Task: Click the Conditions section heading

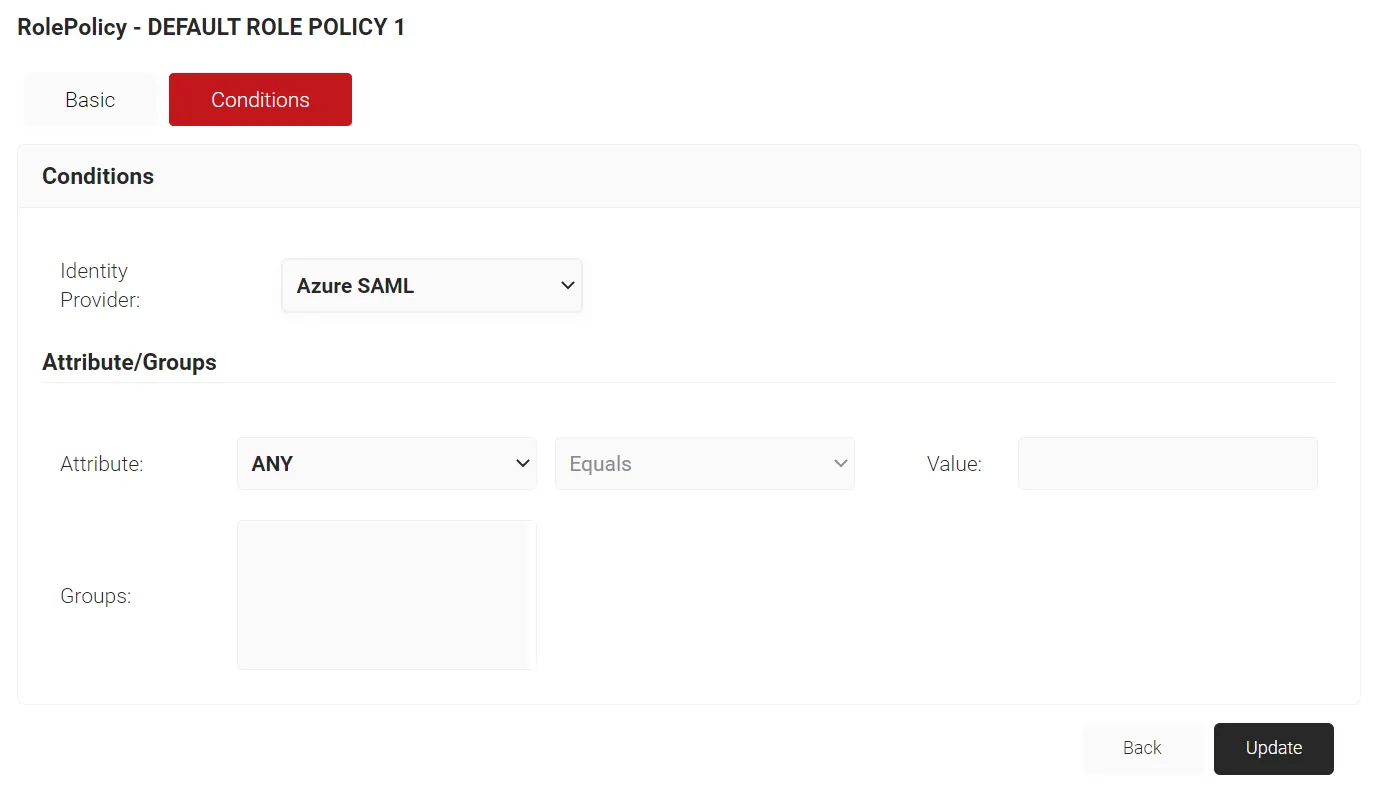Action: [98, 176]
